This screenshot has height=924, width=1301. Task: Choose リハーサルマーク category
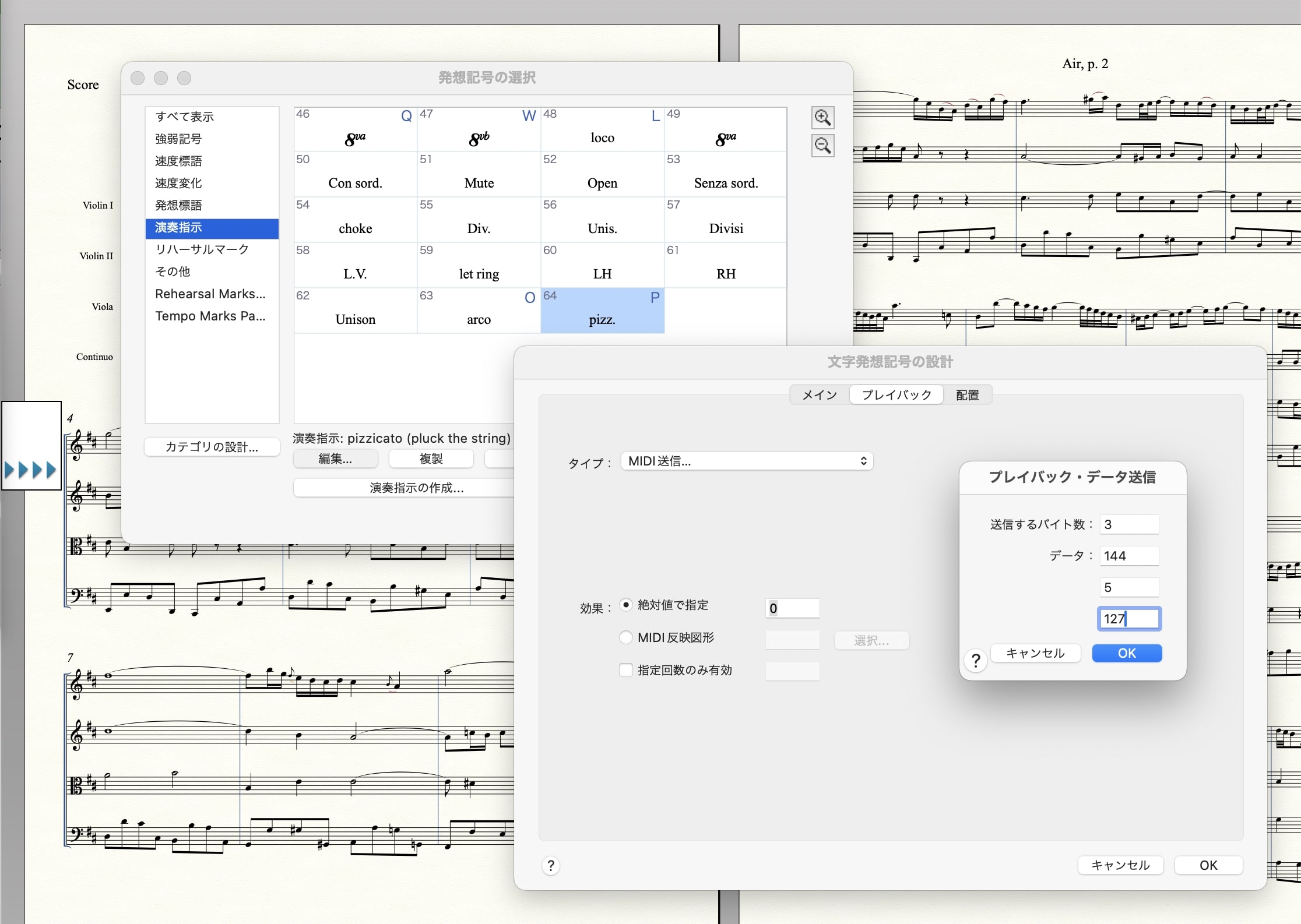(x=212, y=249)
